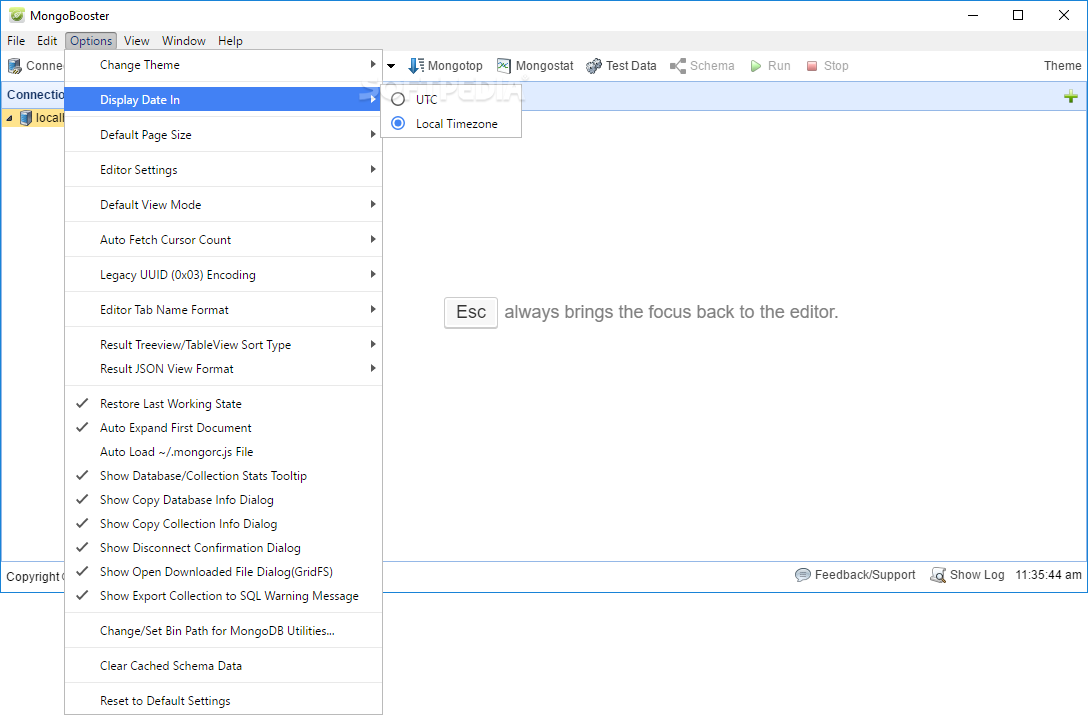The image size is (1088, 715).
Task: Toggle Show Disconnect Confirmation Dialog
Action: point(223,548)
